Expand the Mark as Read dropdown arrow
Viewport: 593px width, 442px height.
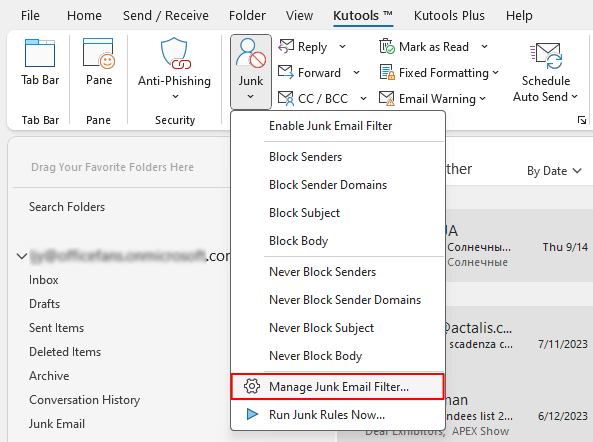[x=484, y=47]
